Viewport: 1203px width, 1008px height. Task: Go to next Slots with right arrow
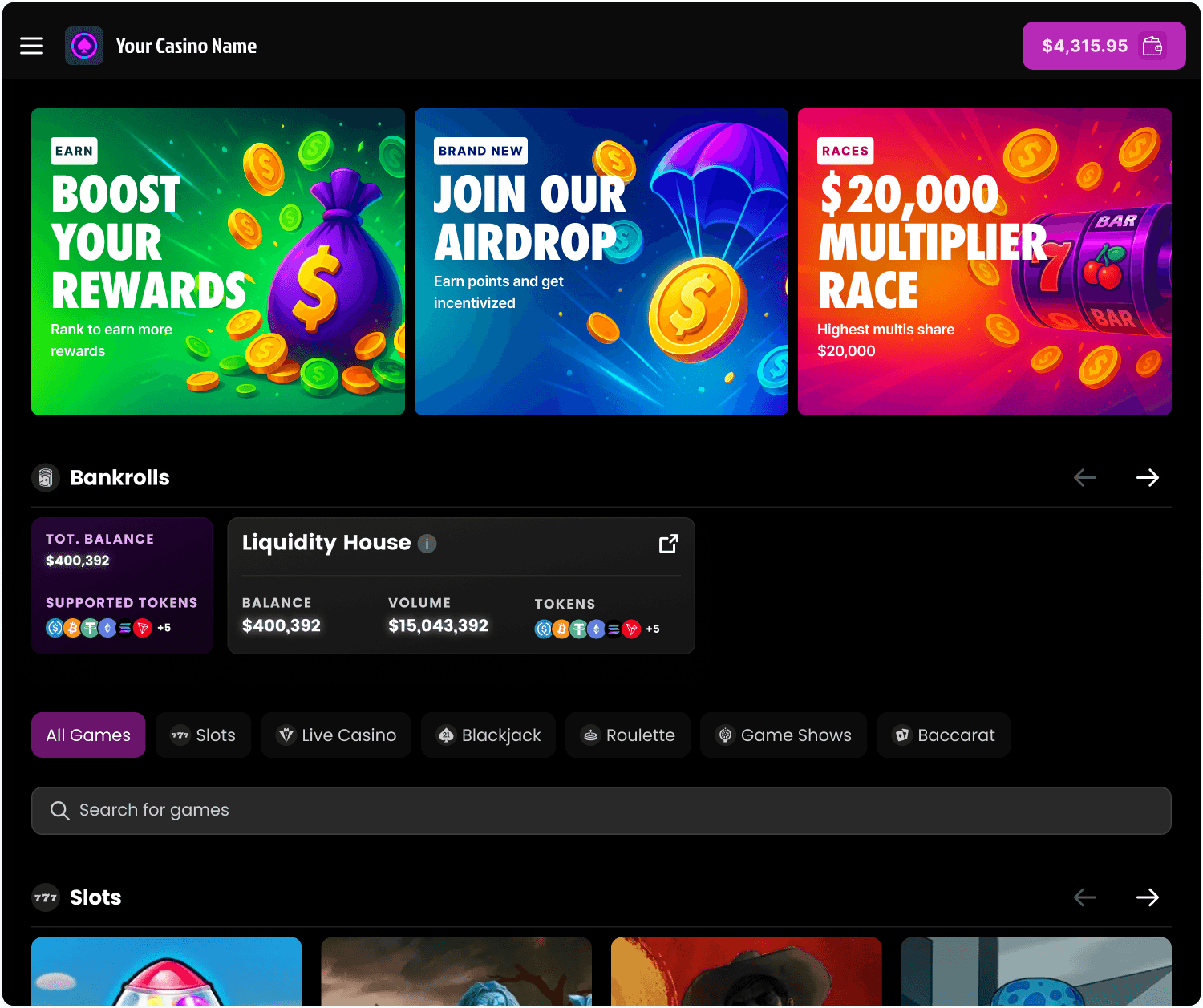coord(1148,897)
